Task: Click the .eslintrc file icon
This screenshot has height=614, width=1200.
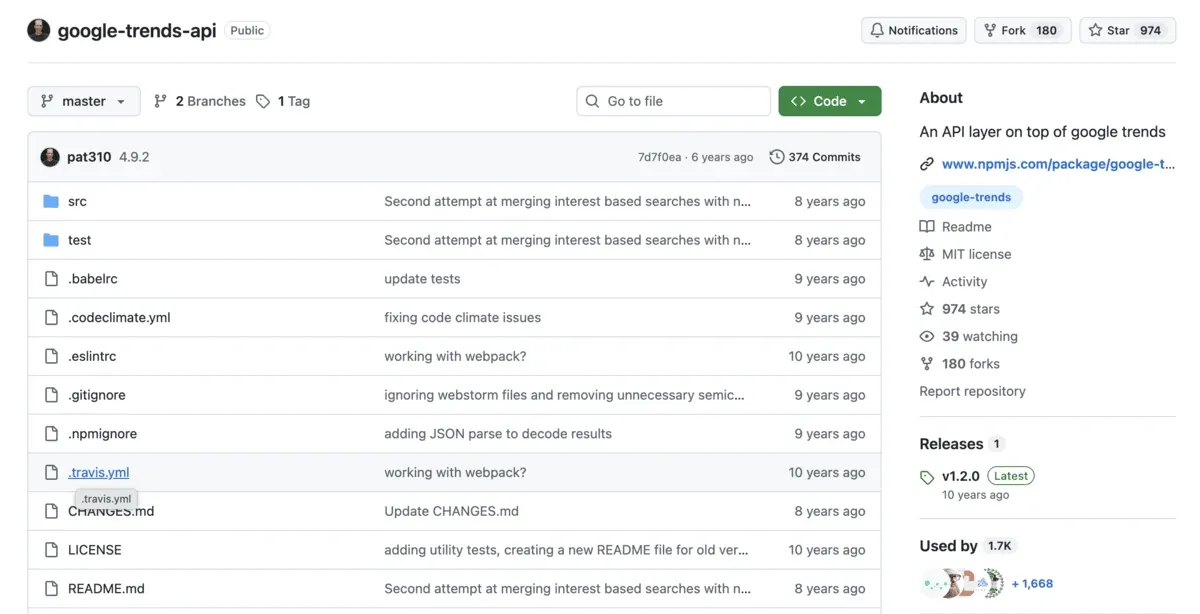Action: (51, 356)
